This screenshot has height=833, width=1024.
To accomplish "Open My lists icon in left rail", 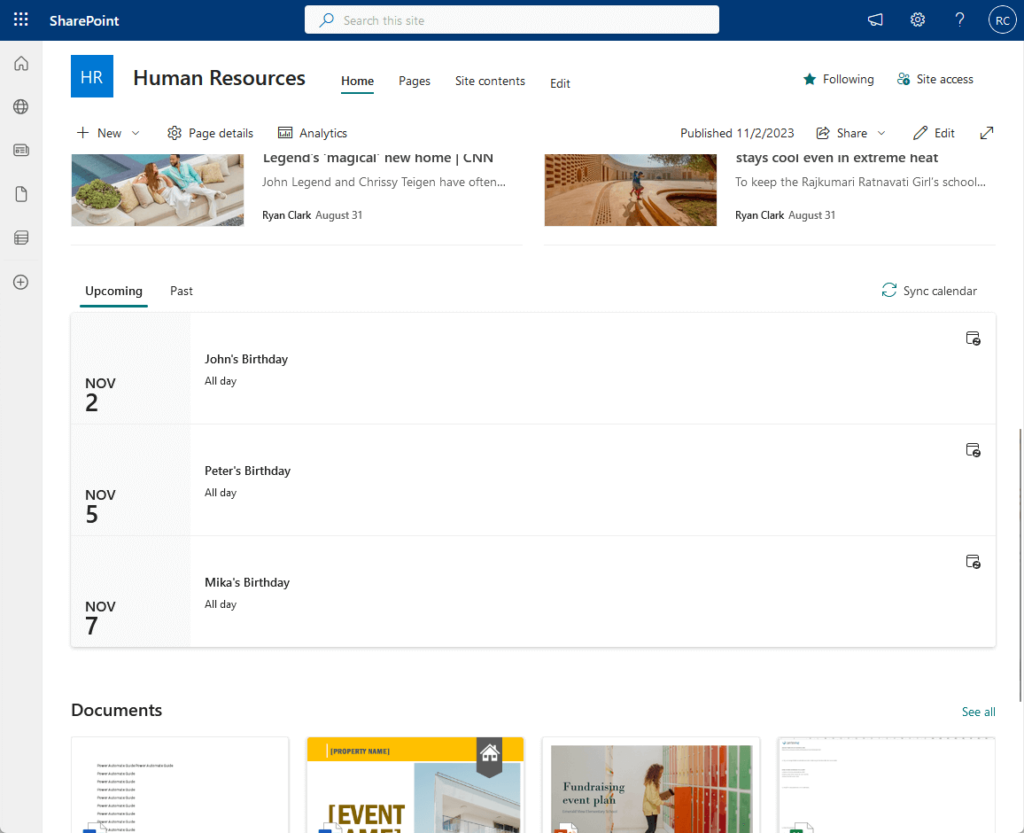I will click(21, 238).
